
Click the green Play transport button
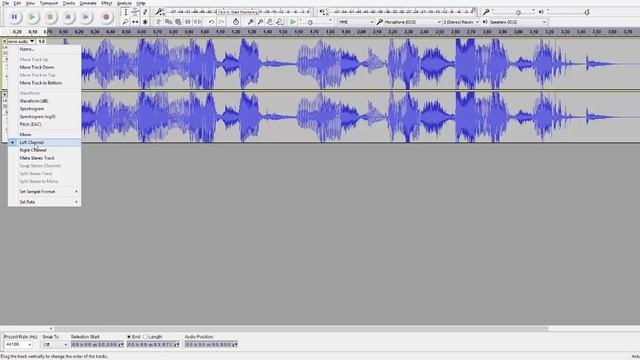tap(32, 17)
